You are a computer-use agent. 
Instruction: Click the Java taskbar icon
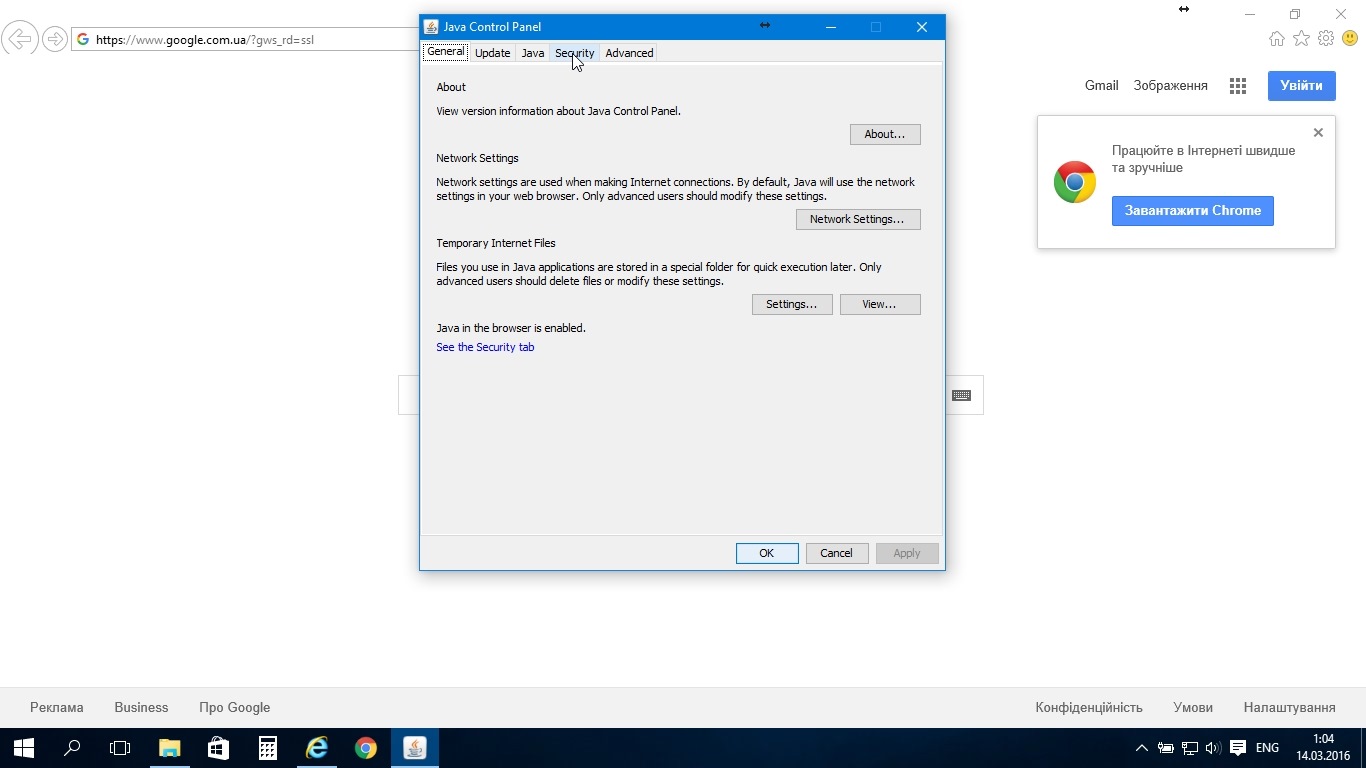click(x=415, y=748)
